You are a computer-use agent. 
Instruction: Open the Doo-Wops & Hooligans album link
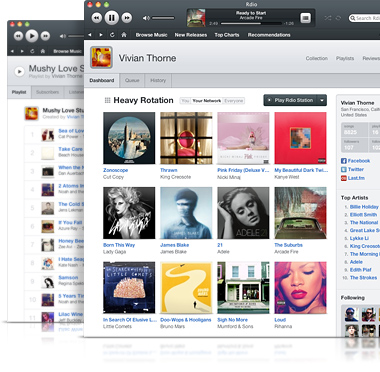coord(186,320)
